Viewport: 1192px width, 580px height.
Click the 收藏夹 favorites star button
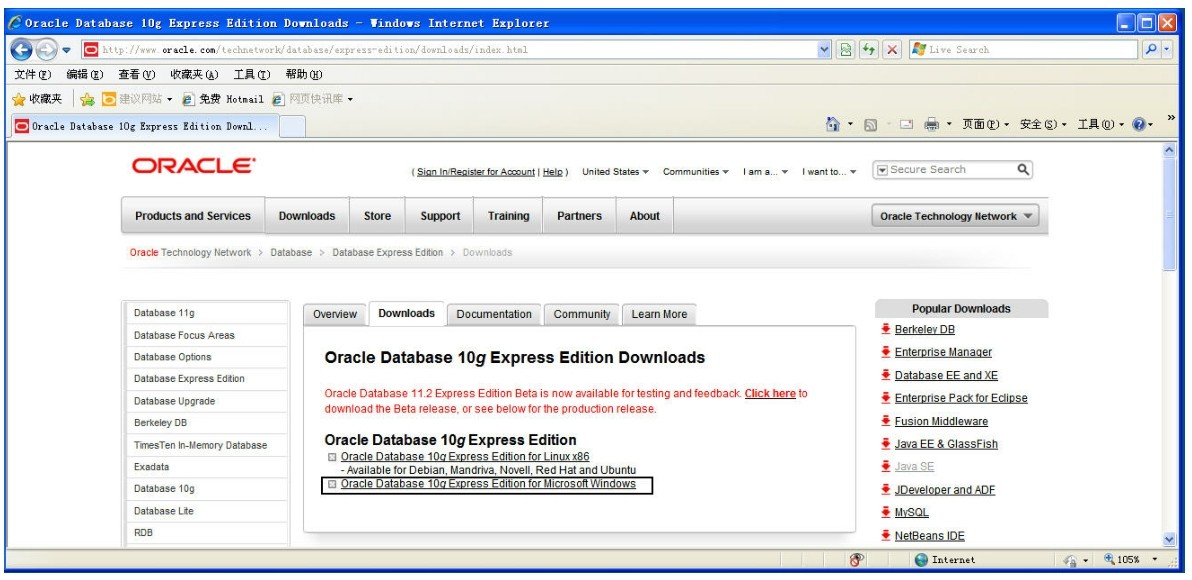(x=37, y=99)
